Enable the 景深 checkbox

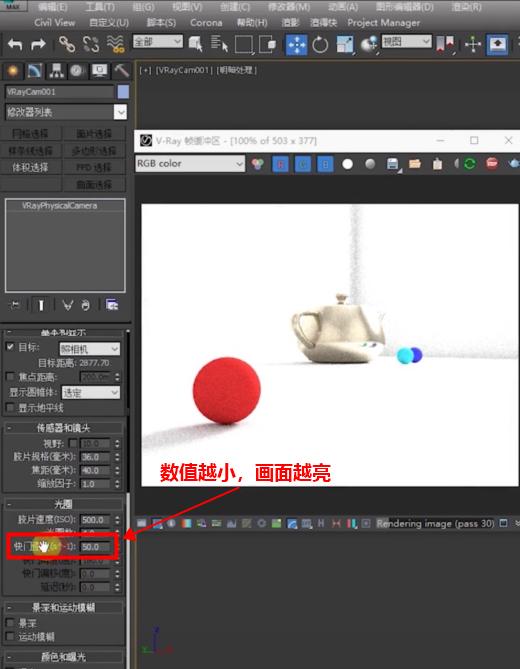(10, 622)
